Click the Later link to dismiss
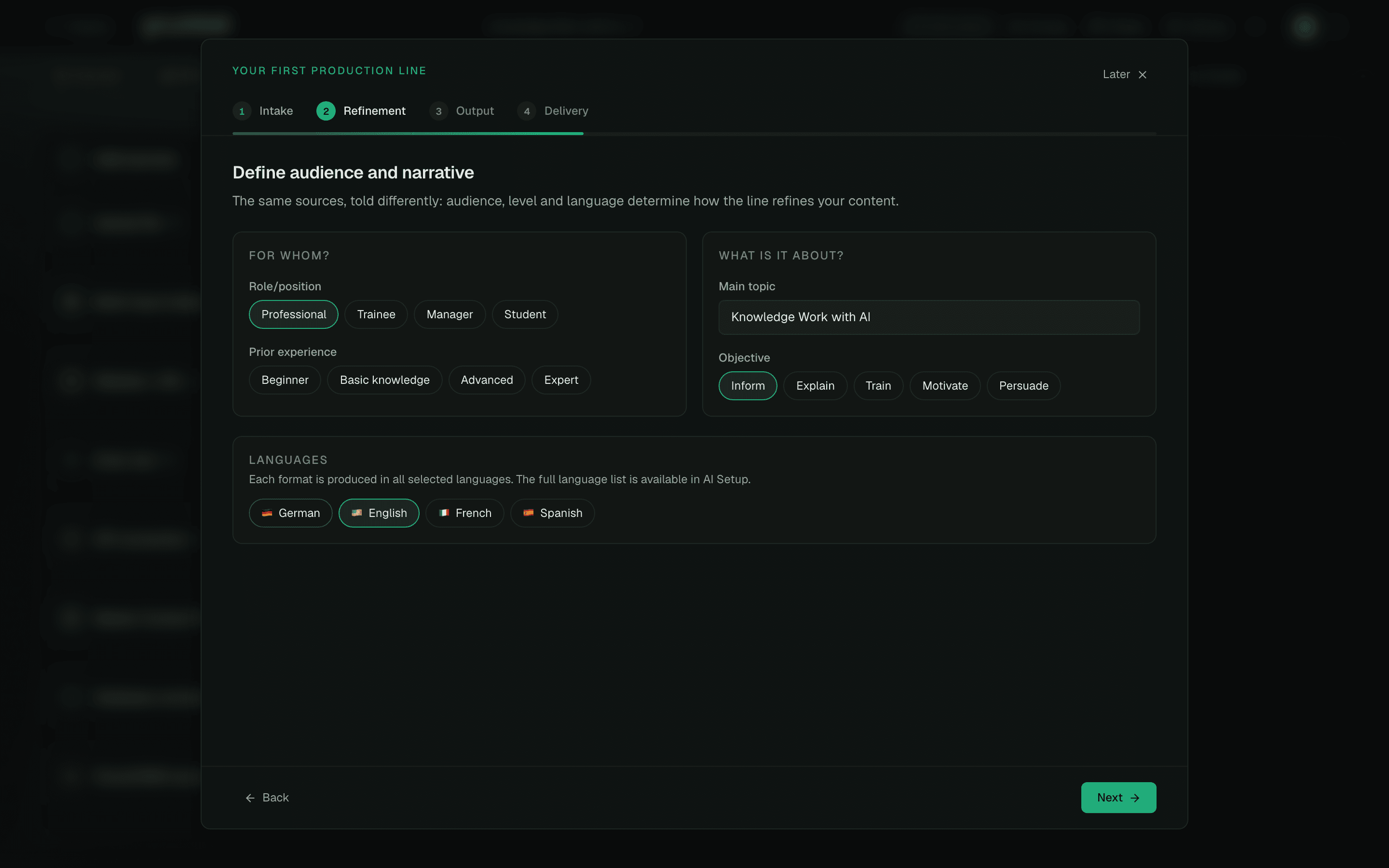Viewport: 1389px width, 868px height. tap(1116, 75)
